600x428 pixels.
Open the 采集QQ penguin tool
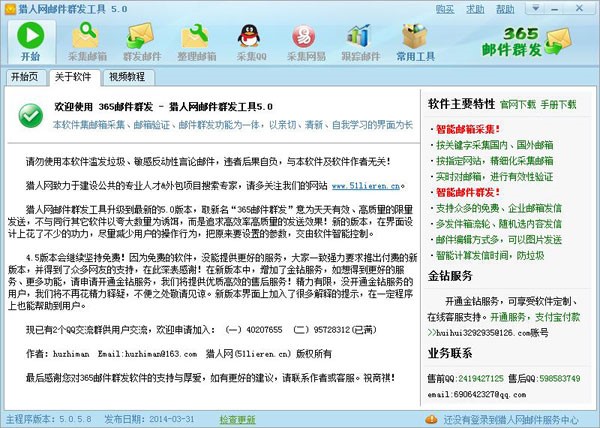251,41
